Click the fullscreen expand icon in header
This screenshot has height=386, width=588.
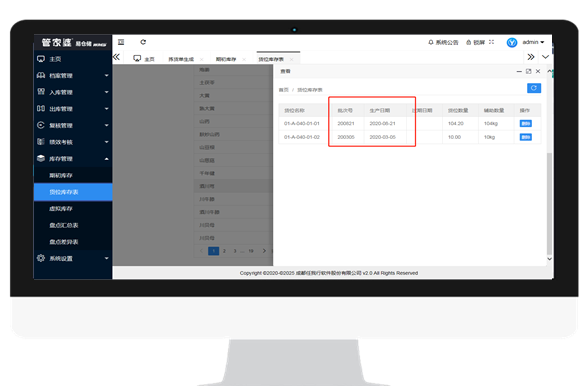coord(491,42)
